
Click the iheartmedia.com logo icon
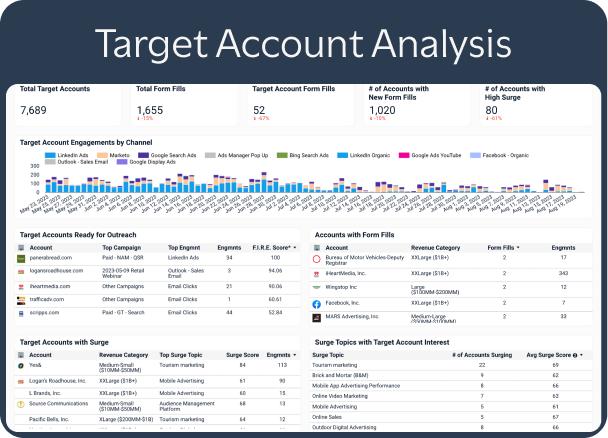pos(21,287)
